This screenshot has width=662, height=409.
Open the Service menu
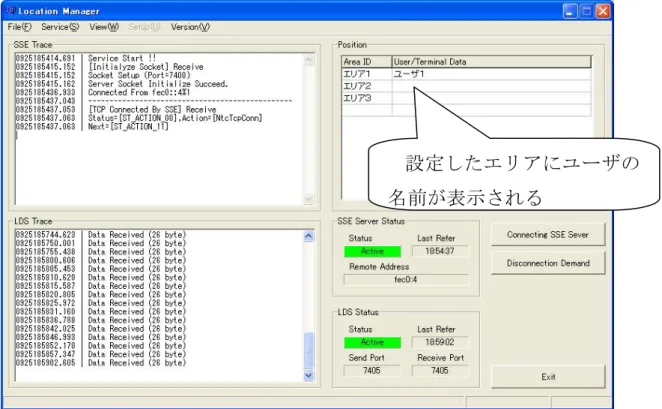click(60, 27)
